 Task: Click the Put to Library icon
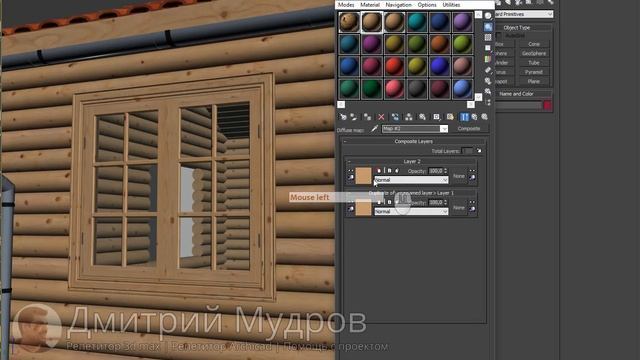pyautogui.click(x=422, y=117)
